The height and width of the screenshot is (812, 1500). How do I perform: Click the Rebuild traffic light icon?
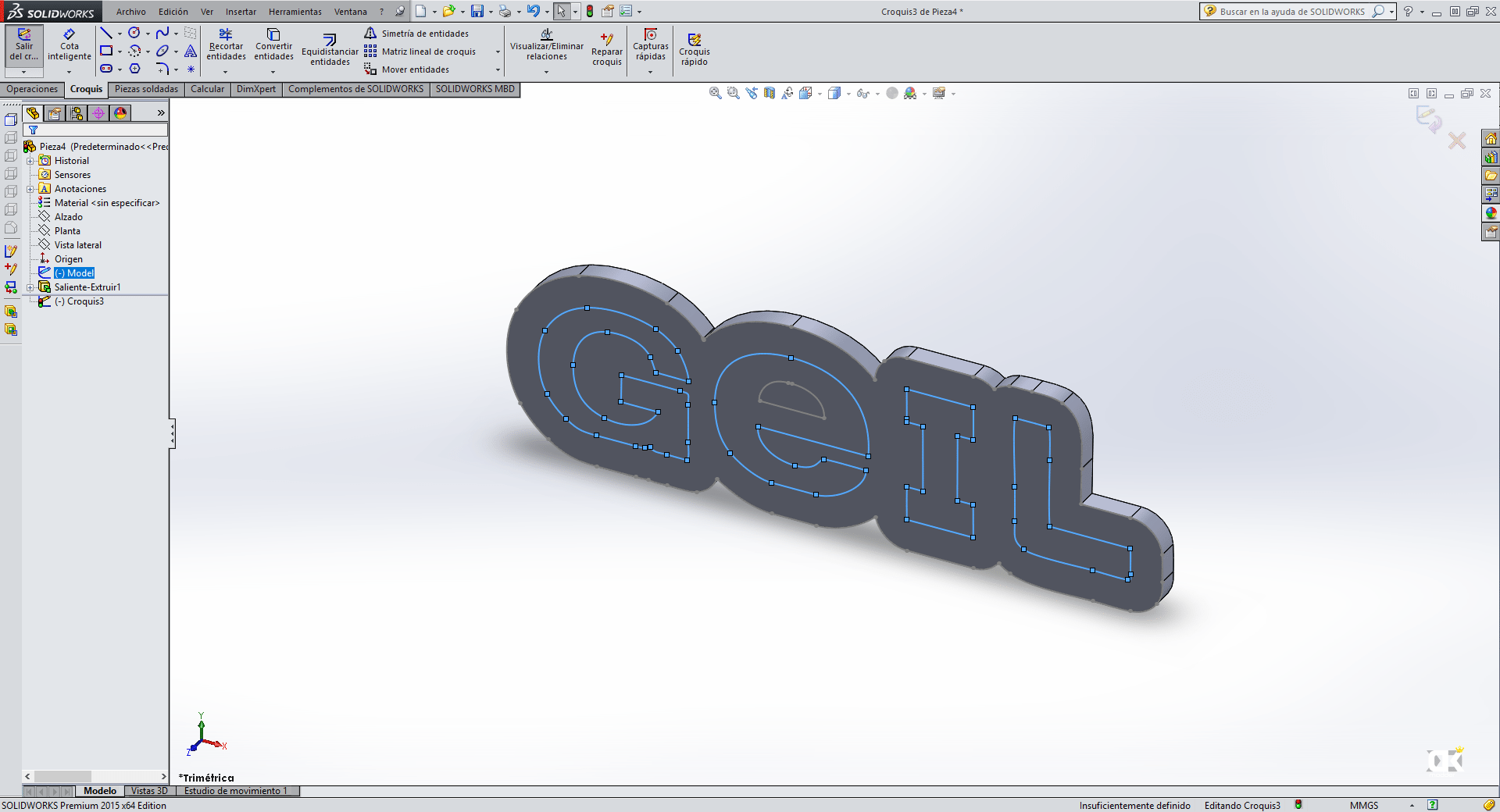tap(590, 11)
